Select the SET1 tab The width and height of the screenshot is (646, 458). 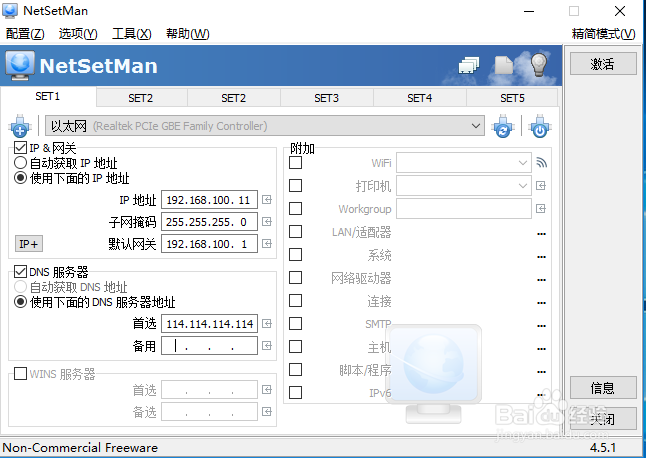[x=48, y=96]
